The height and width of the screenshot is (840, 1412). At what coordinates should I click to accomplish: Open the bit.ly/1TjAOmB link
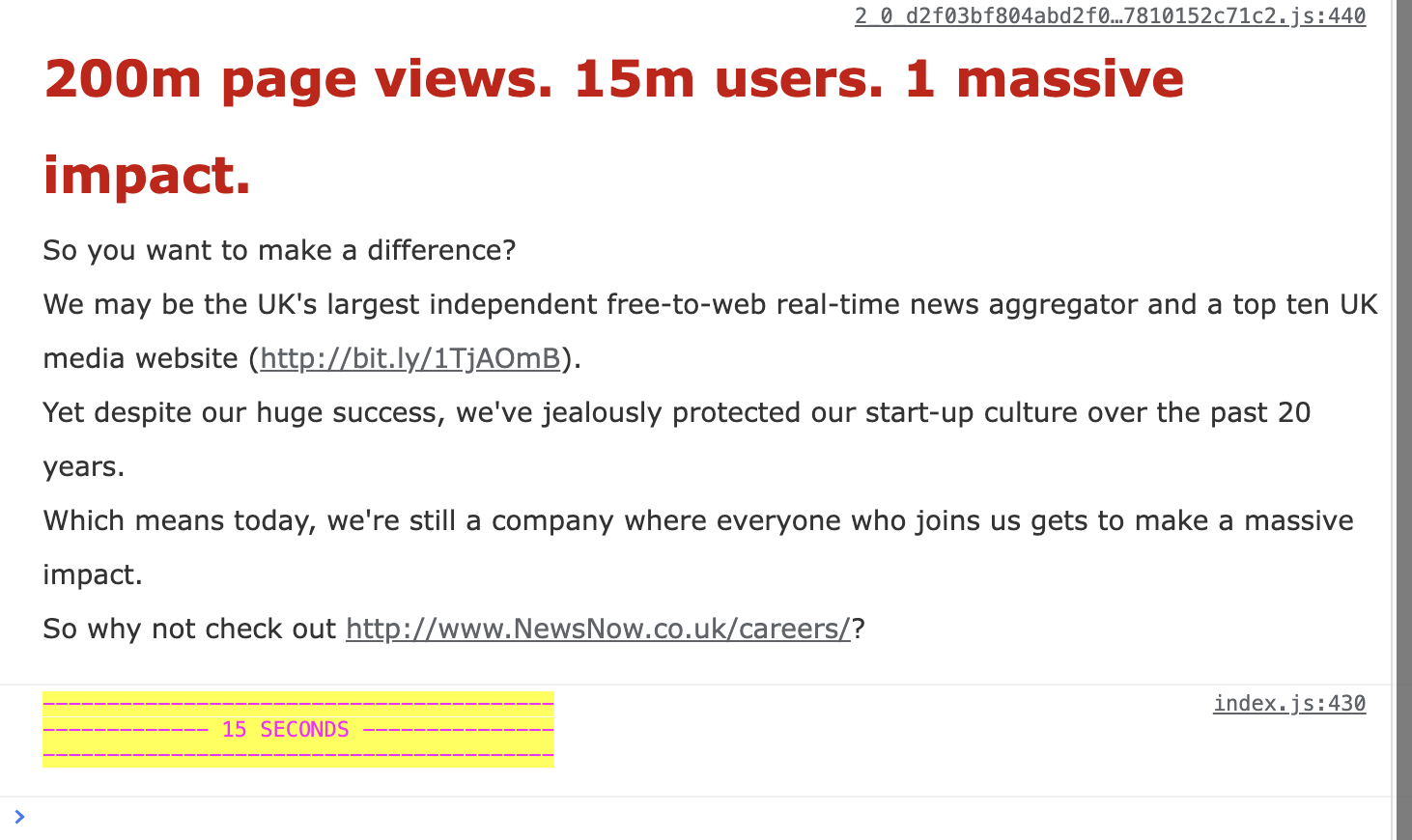[x=410, y=358]
